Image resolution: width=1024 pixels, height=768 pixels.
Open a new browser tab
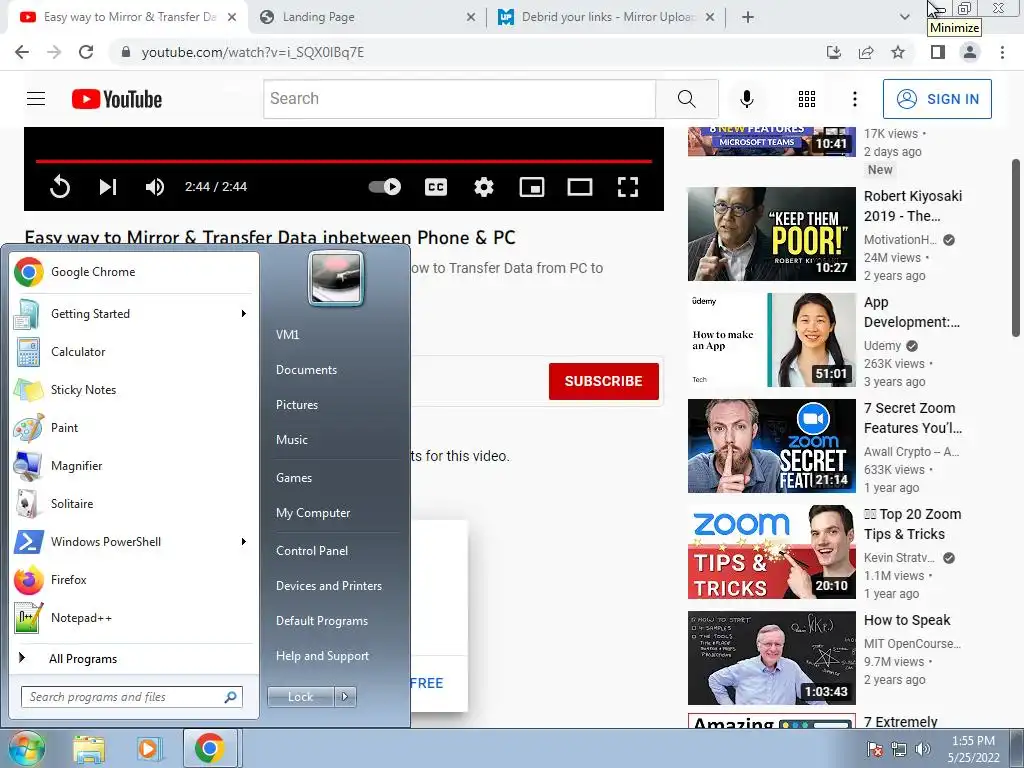pos(748,17)
